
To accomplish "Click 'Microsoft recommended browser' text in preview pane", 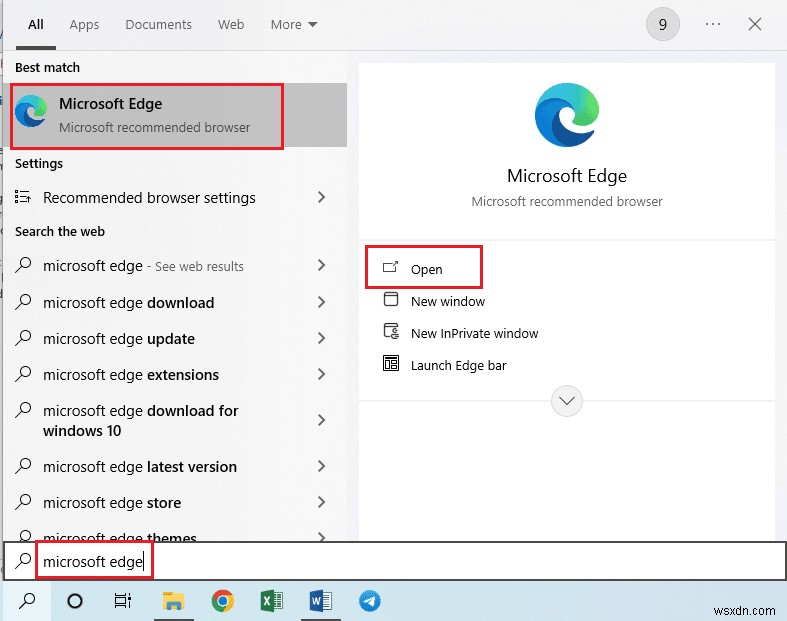I will click(567, 201).
